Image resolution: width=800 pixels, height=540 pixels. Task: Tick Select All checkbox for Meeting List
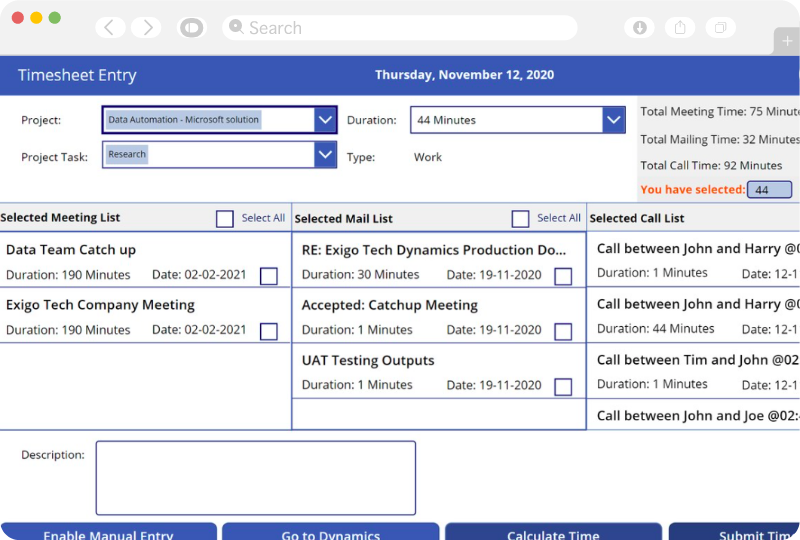224,219
